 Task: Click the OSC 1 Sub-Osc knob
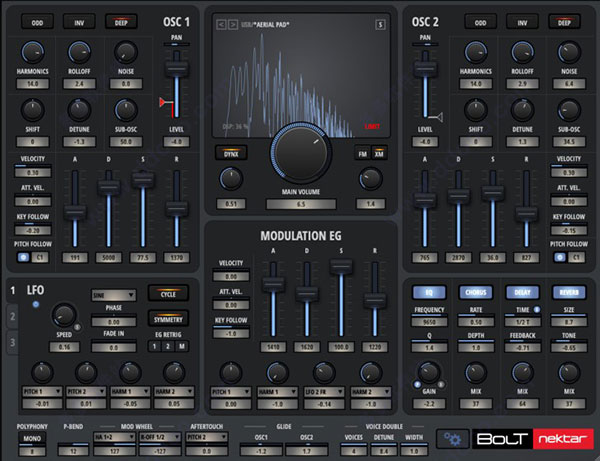[x=126, y=110]
